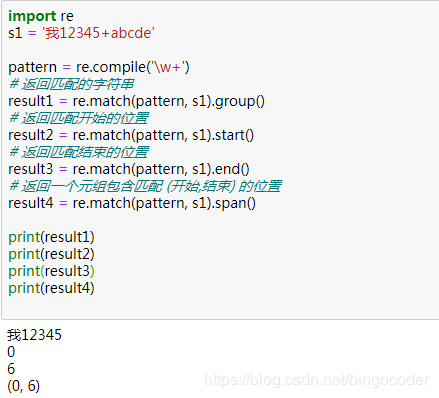The image size is (439, 398).
Task: Click the 'import re' line
Action: pyautogui.click(x=41, y=16)
